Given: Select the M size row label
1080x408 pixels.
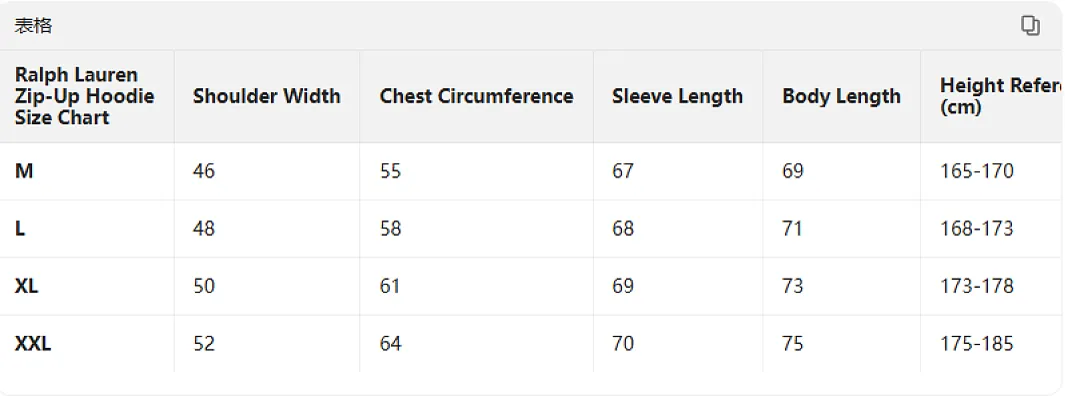Looking at the screenshot, I should tap(24, 171).
